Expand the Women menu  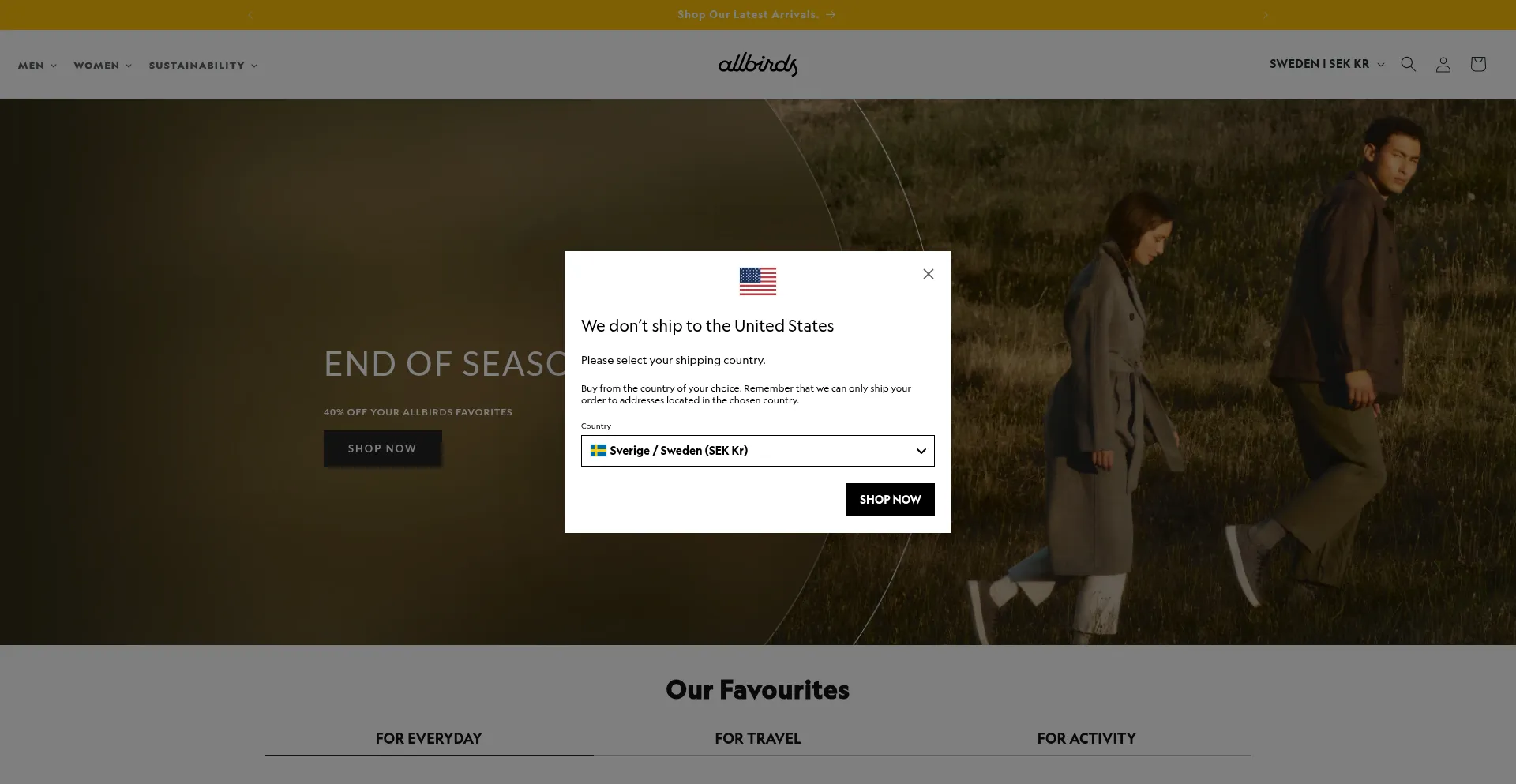point(103,66)
